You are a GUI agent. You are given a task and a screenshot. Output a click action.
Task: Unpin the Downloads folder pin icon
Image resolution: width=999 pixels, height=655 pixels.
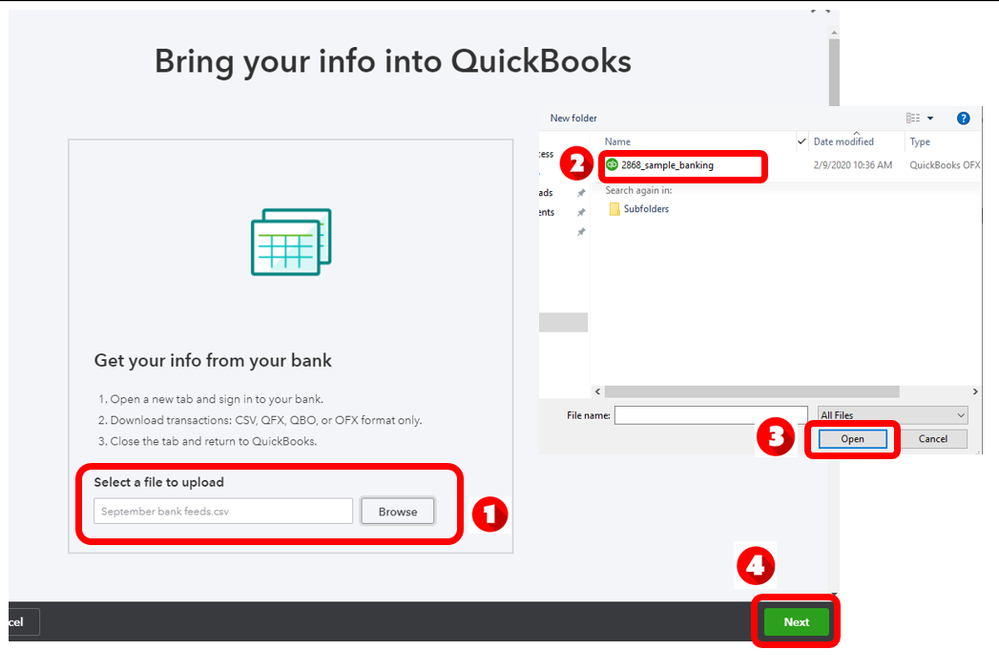click(x=581, y=191)
